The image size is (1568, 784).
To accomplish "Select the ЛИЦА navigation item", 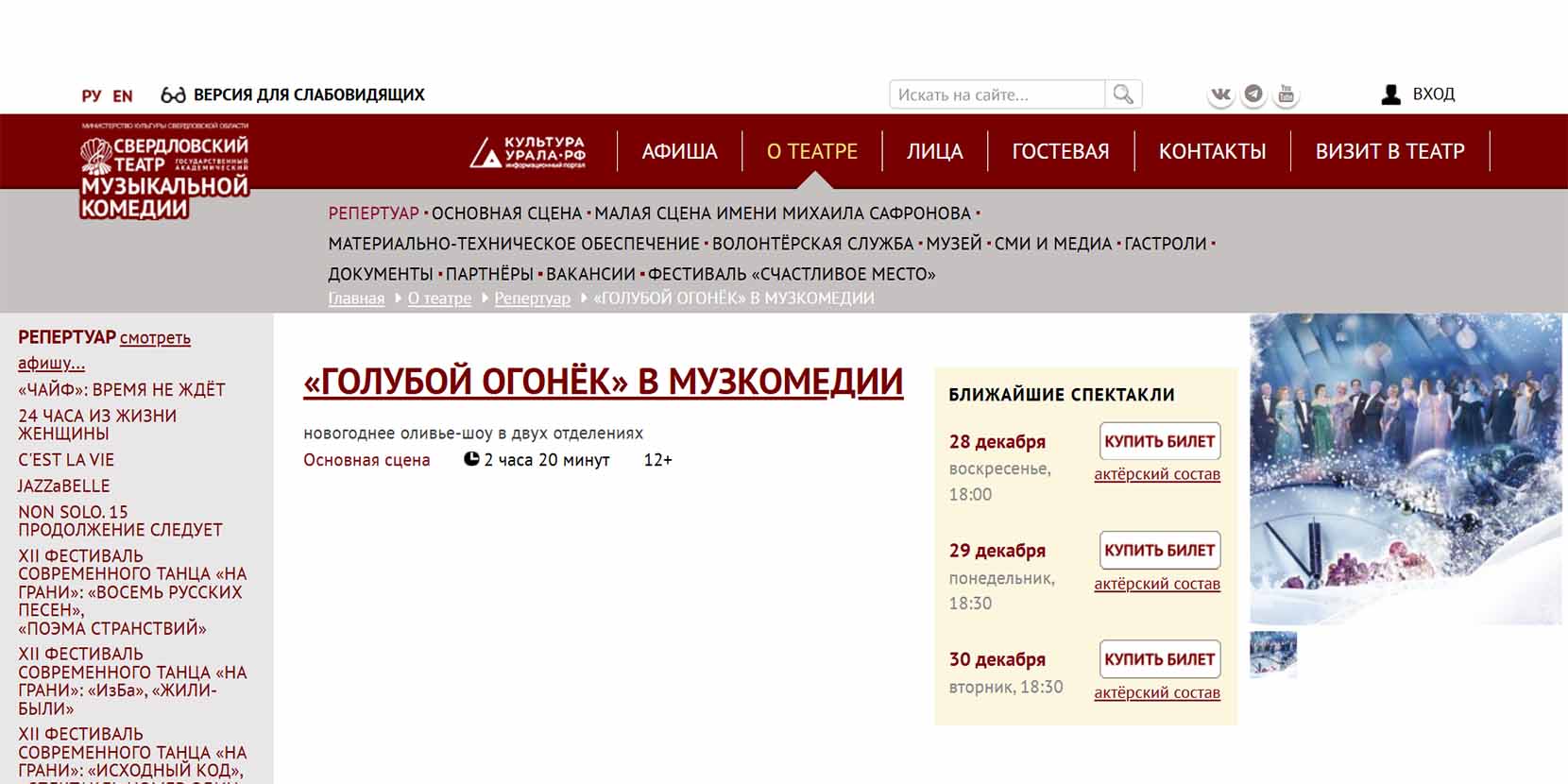I will tap(934, 151).
